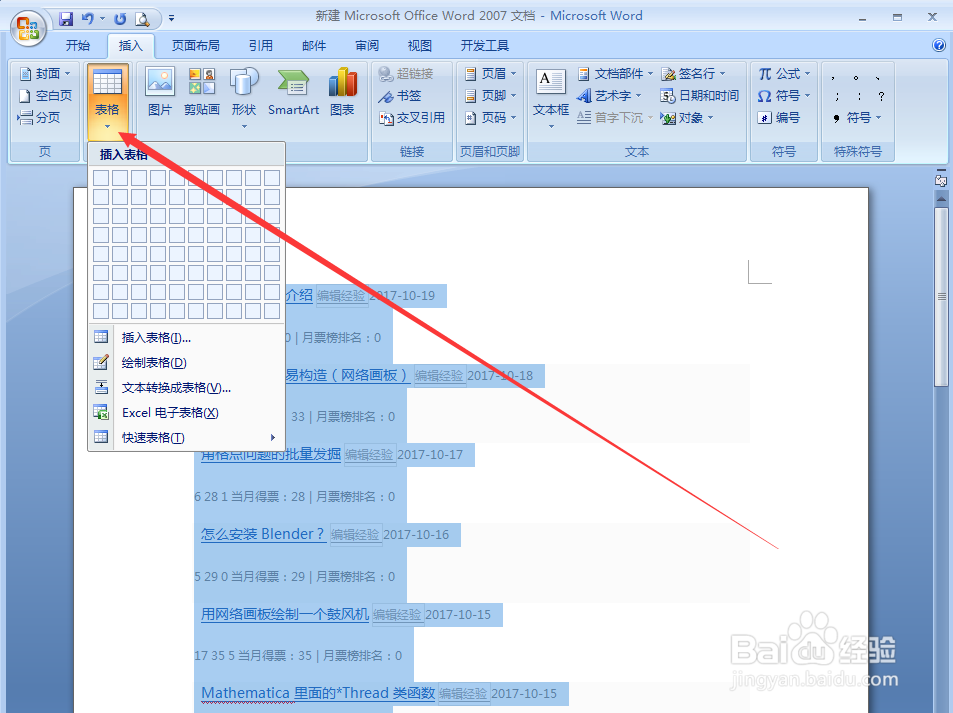Open the 封面 cover page dropdown
953x713 pixels.
(x=45, y=74)
